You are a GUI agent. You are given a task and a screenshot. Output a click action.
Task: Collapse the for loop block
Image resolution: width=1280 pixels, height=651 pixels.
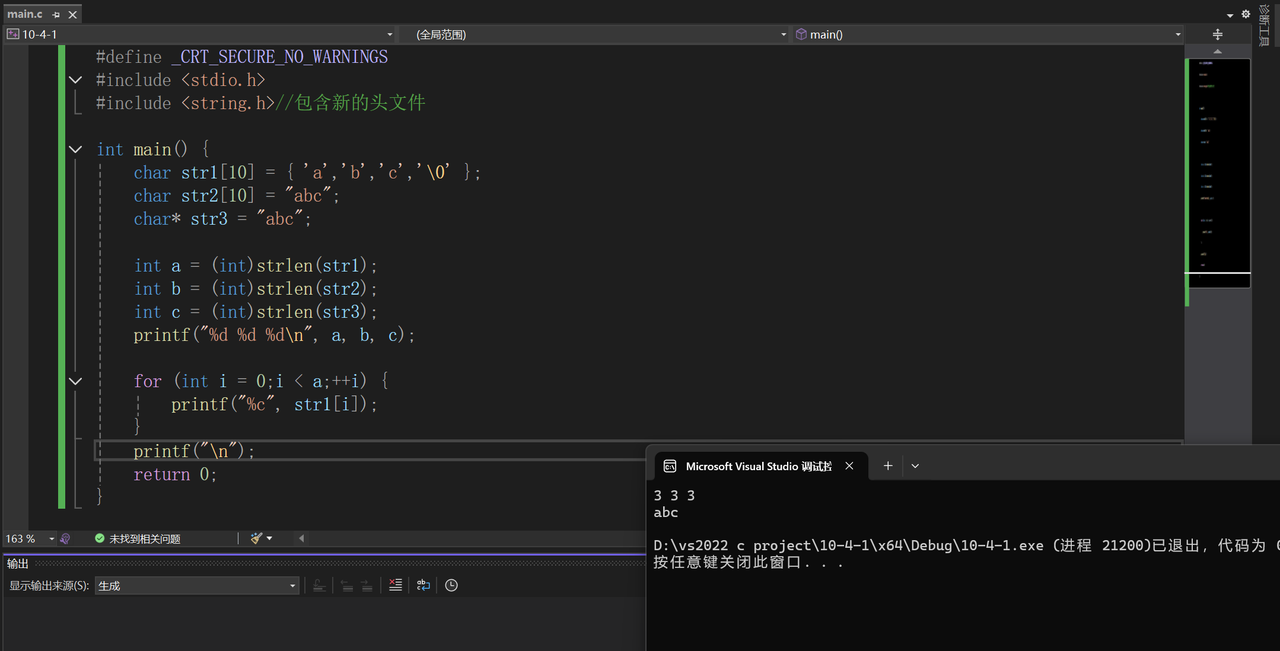(75, 381)
